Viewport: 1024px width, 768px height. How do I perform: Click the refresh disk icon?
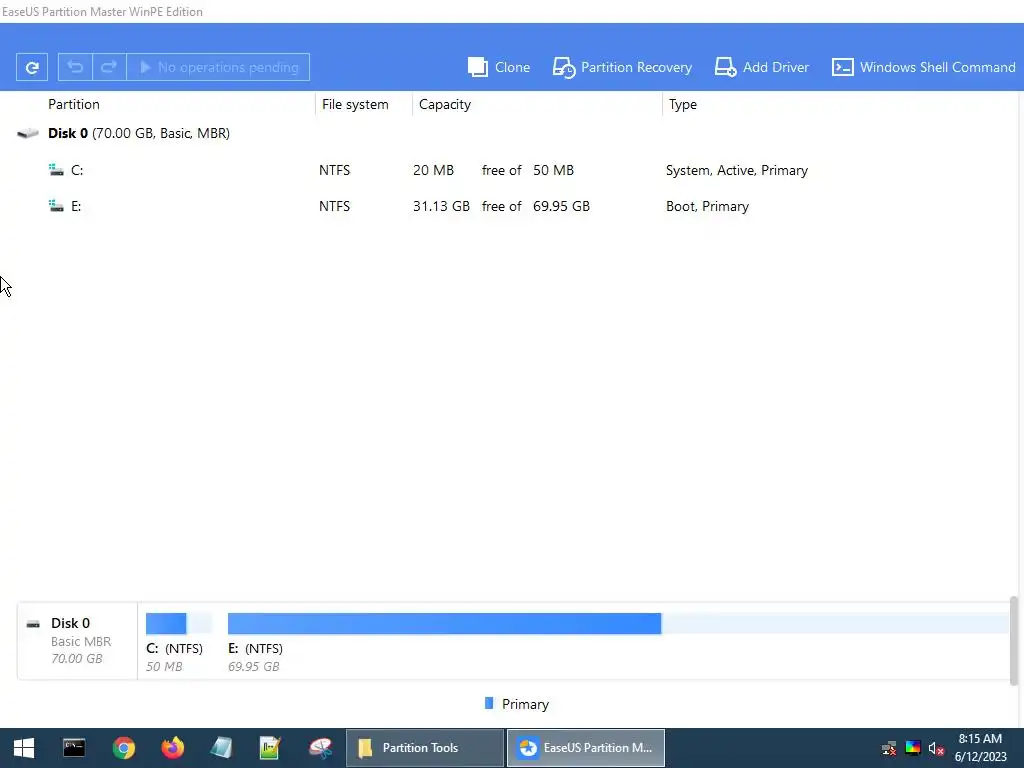click(31, 67)
